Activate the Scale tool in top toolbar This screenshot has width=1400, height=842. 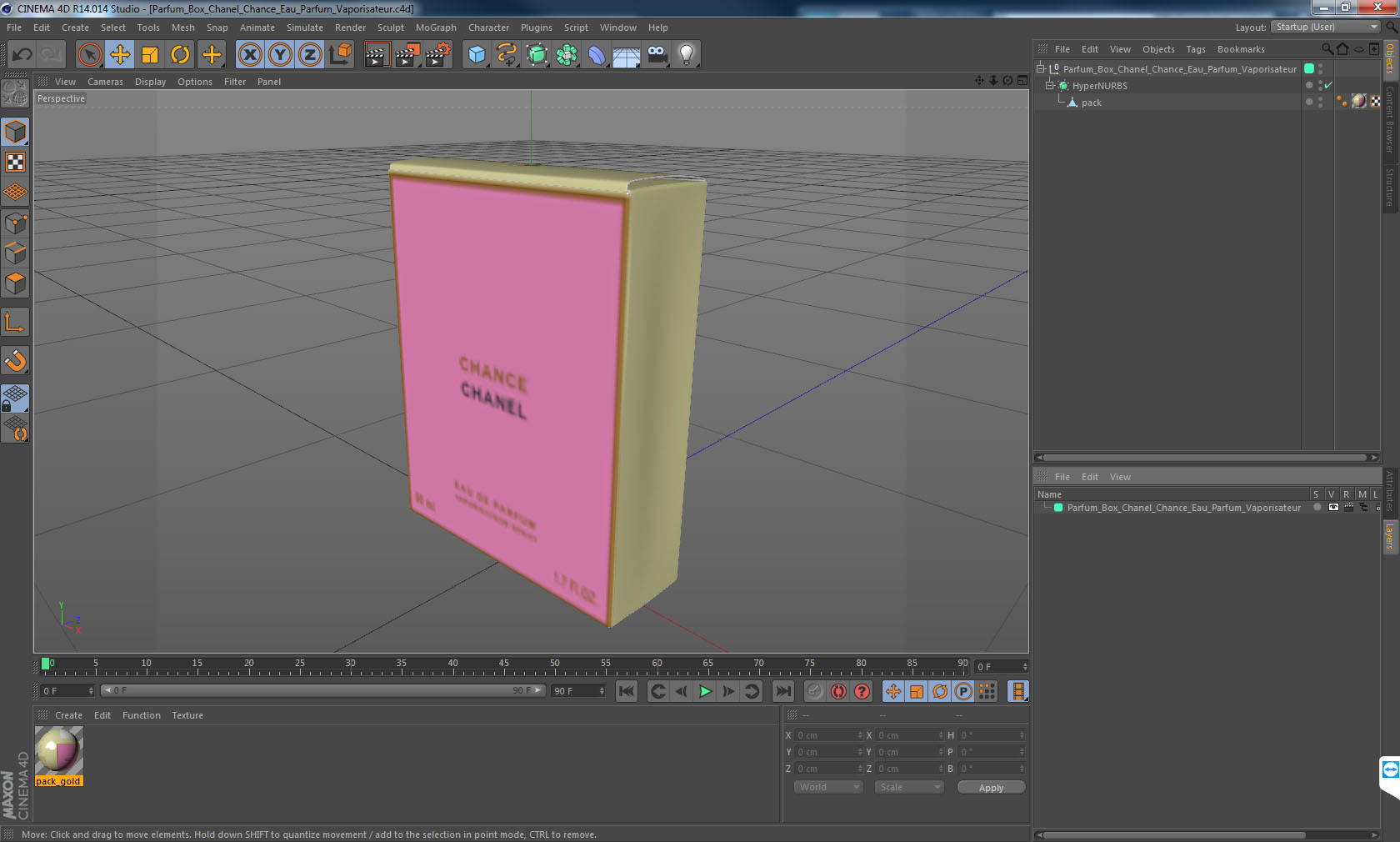(150, 55)
